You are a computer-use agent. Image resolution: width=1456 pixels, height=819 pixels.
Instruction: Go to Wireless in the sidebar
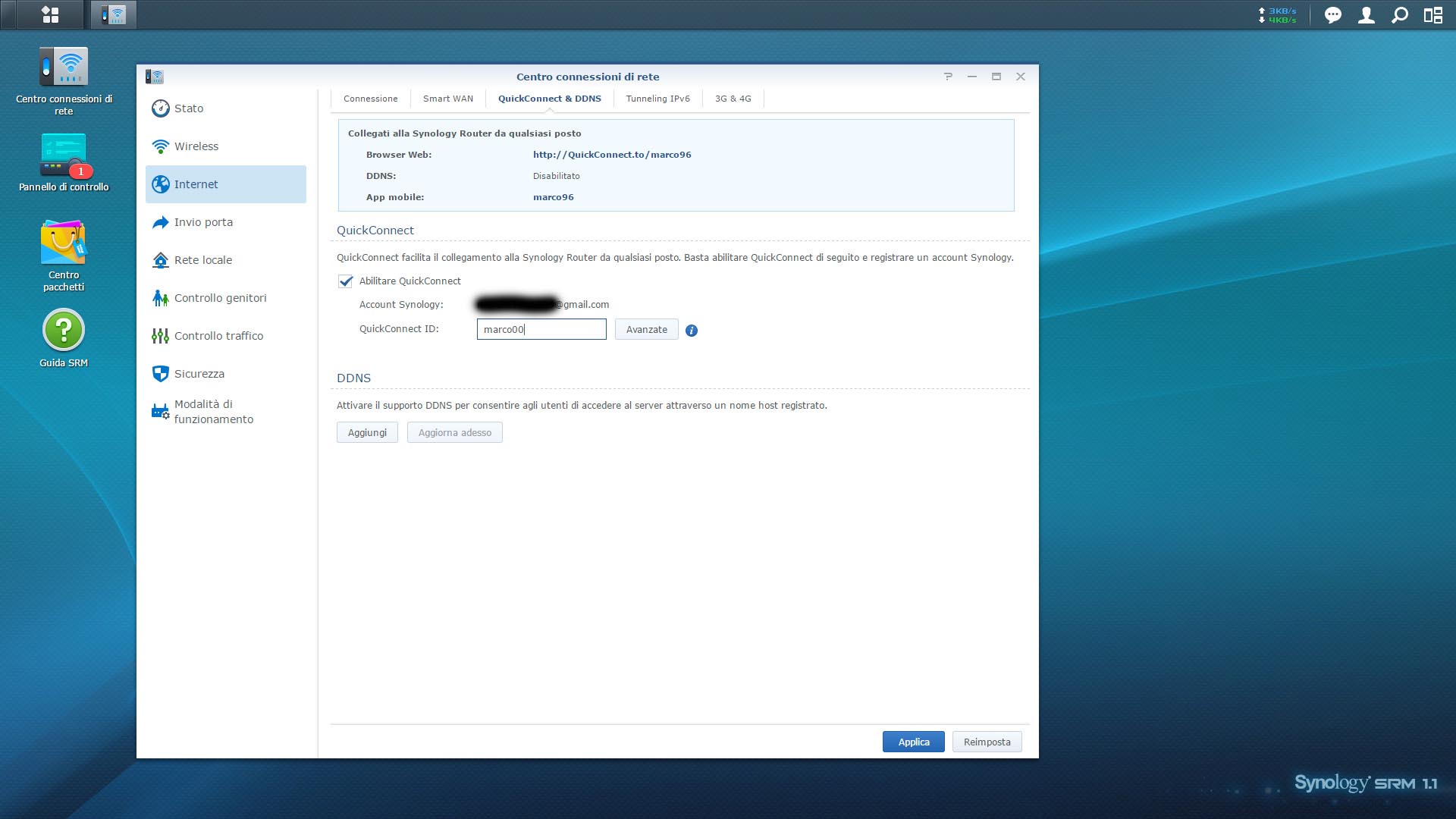click(196, 146)
